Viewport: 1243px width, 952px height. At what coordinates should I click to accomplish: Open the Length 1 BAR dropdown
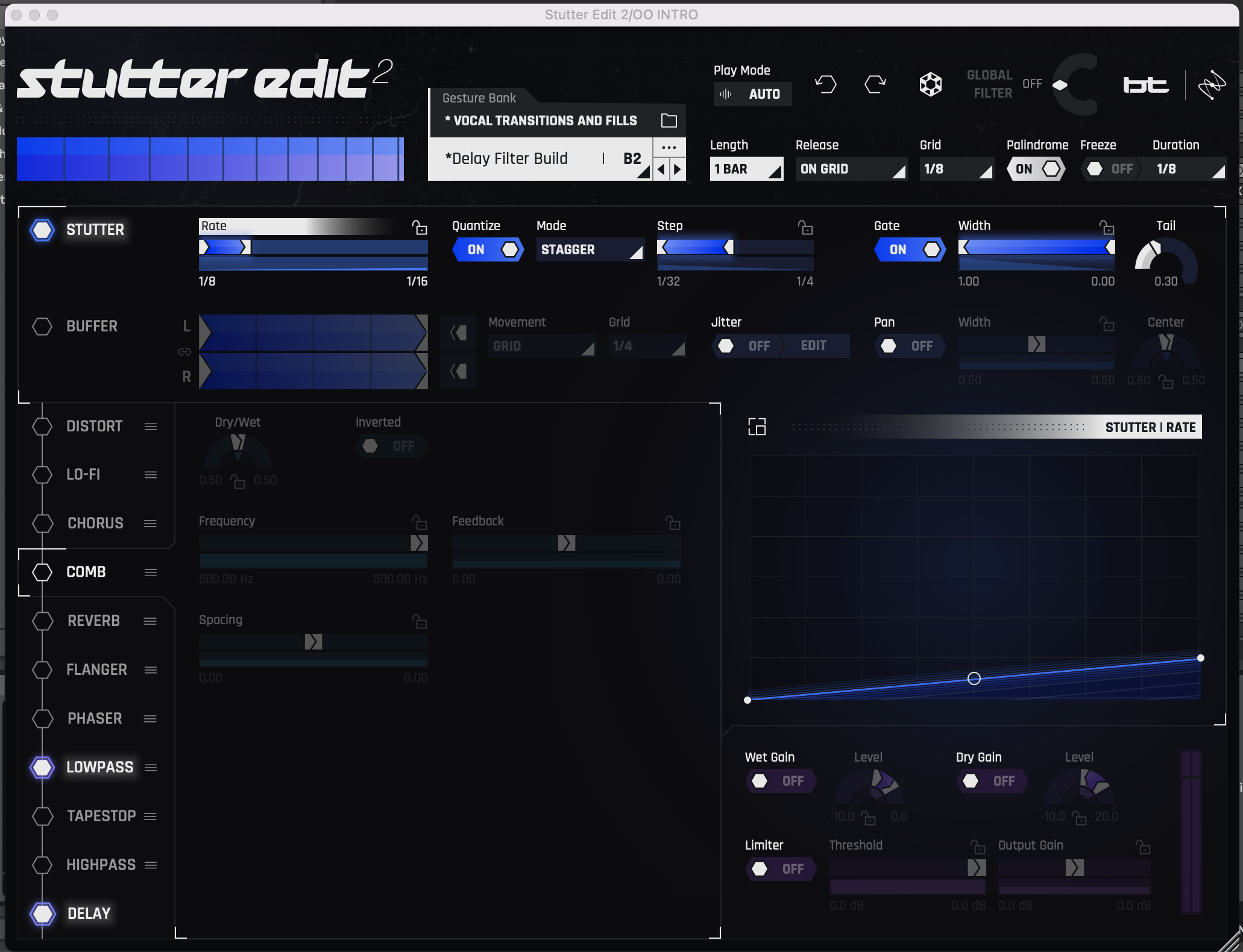click(x=746, y=169)
